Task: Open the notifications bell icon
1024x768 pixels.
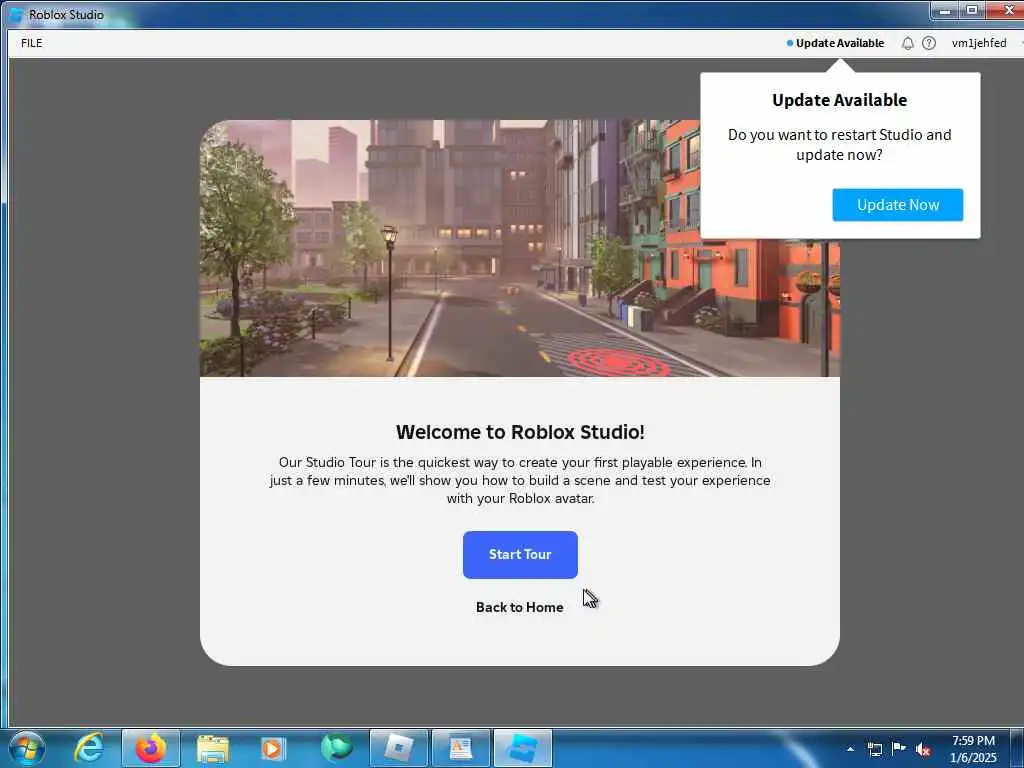Action: (x=907, y=43)
